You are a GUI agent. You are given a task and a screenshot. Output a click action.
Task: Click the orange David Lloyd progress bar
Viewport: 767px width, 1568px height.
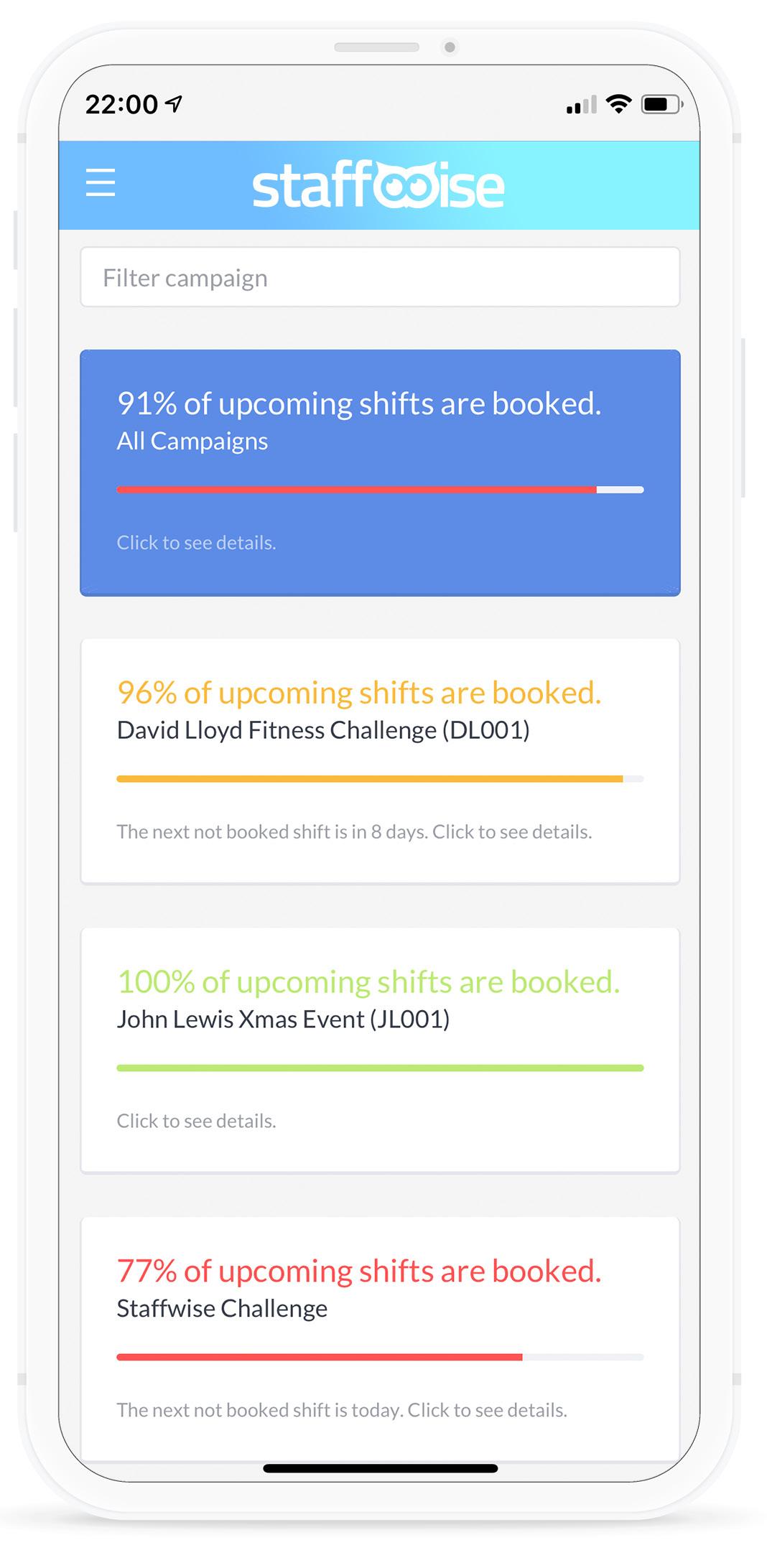pyautogui.click(x=369, y=779)
